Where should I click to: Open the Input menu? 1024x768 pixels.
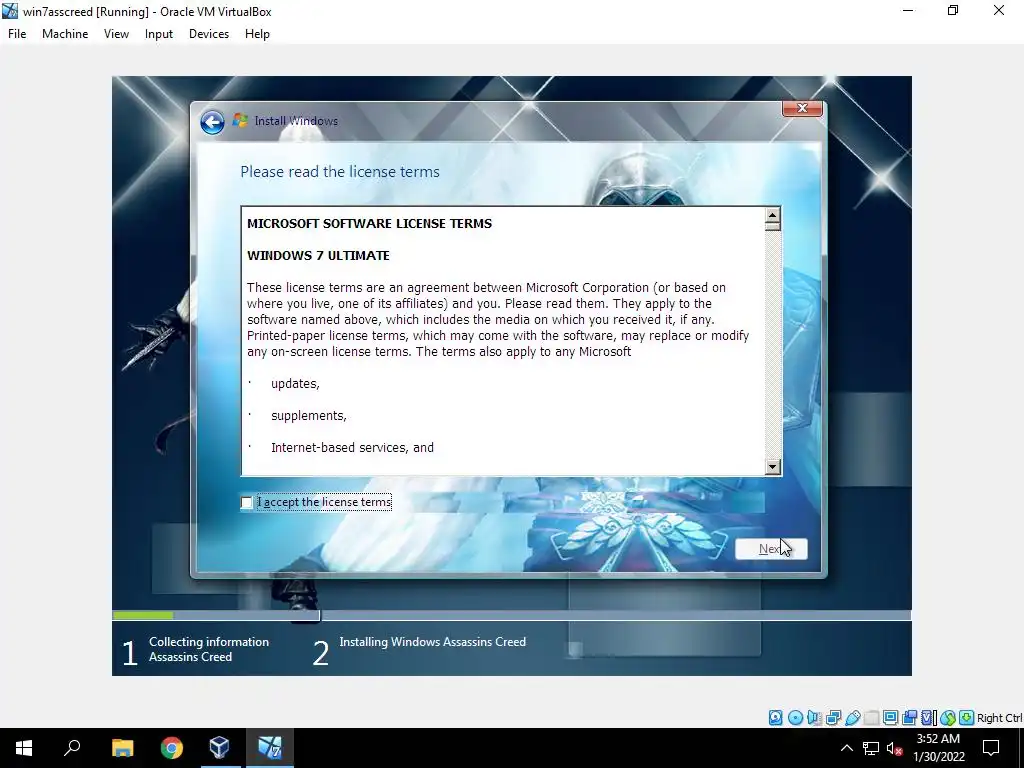tap(159, 34)
